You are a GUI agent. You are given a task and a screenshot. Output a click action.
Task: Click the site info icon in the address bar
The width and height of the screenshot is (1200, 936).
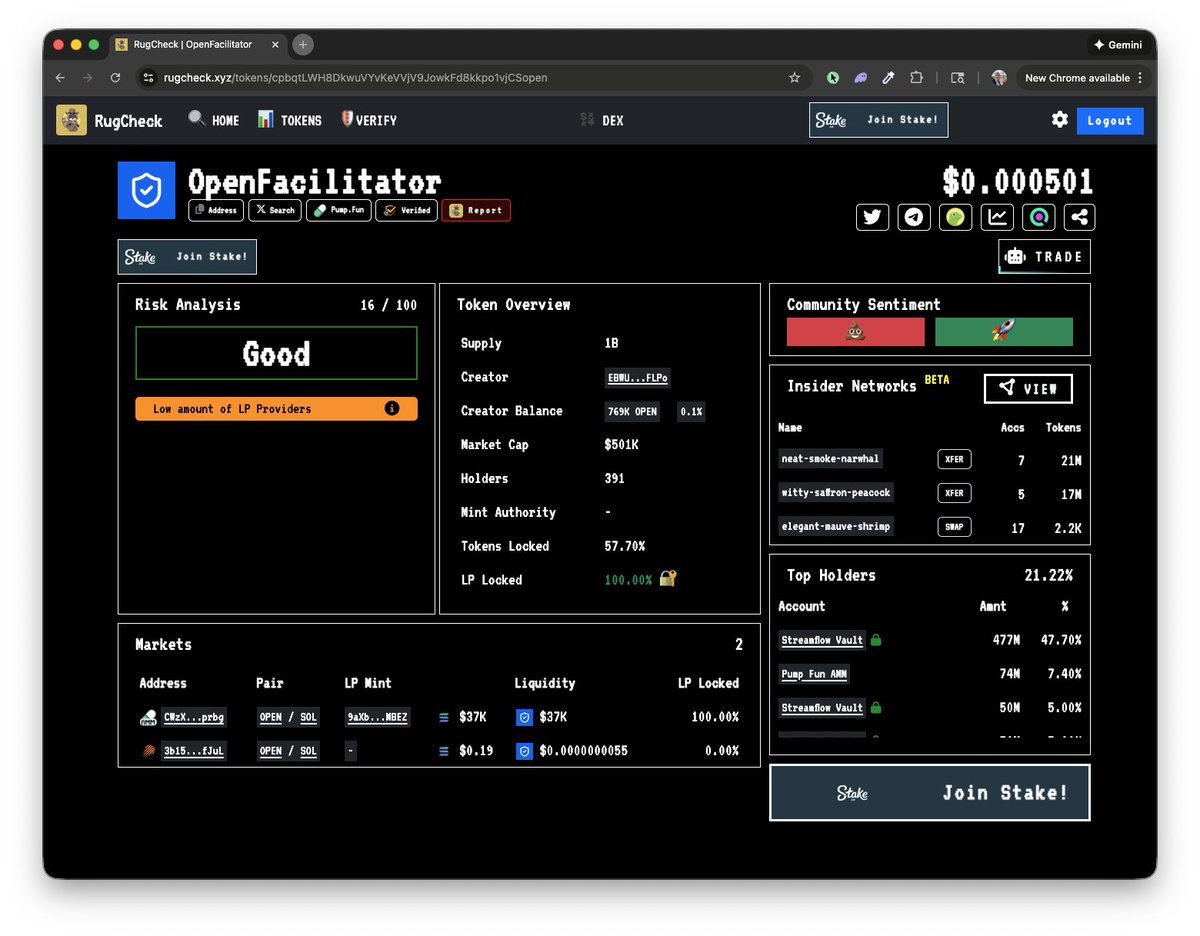coord(148,77)
